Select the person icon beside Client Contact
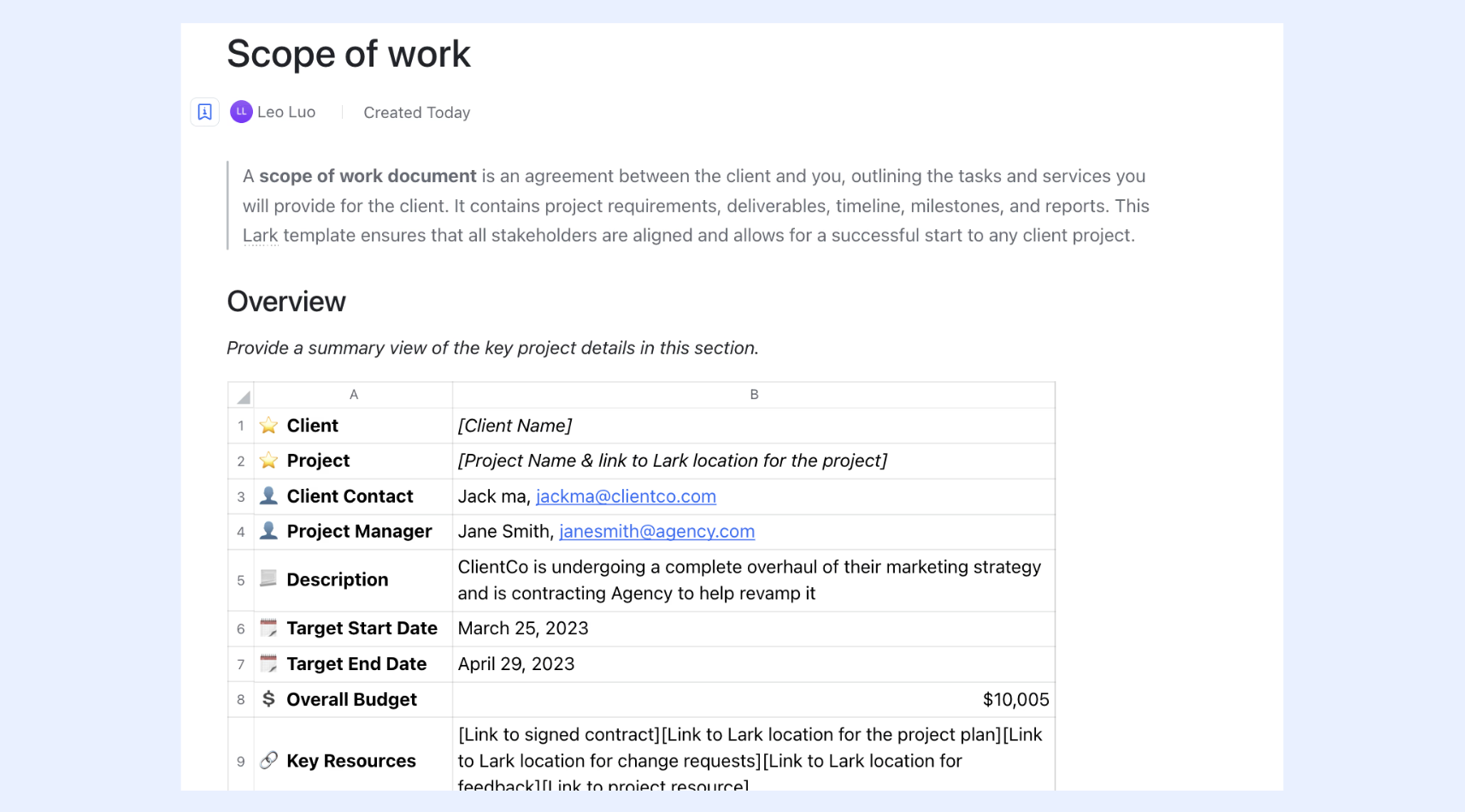The width and height of the screenshot is (1465, 812). [x=268, y=496]
